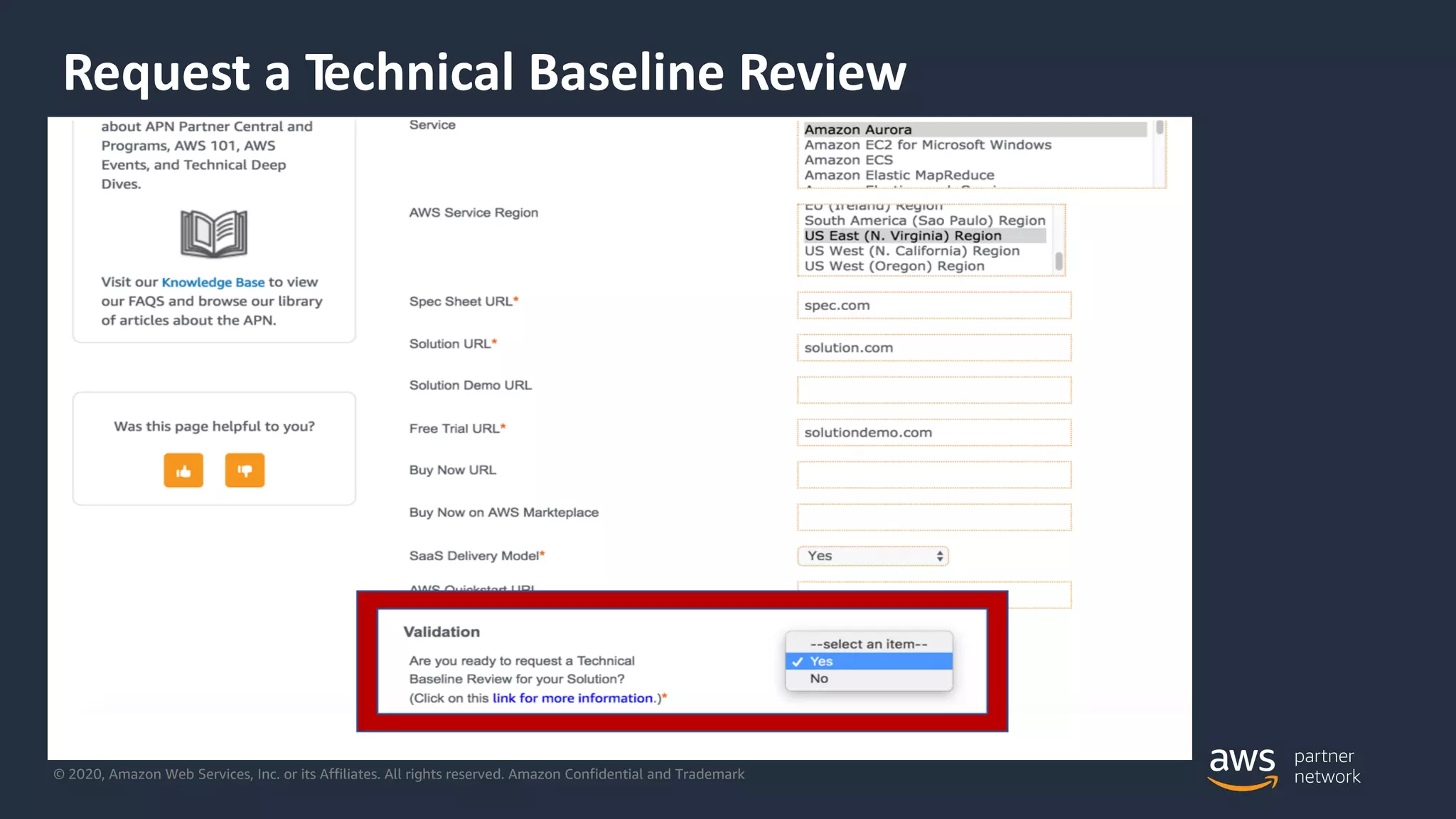Viewport: 1456px width, 819px height.
Task: Click the Free Trial URL field
Action: (934, 432)
